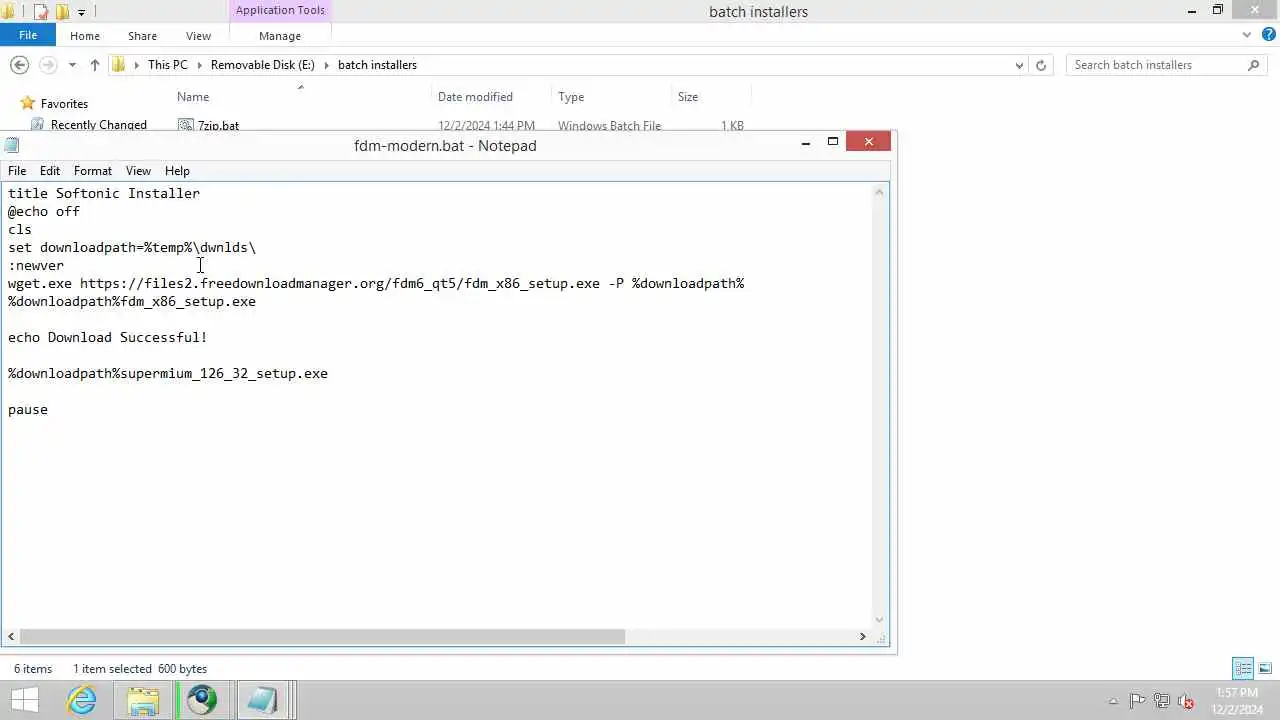
Task: Switch to Large icons view layout
Action: pos(1265,669)
